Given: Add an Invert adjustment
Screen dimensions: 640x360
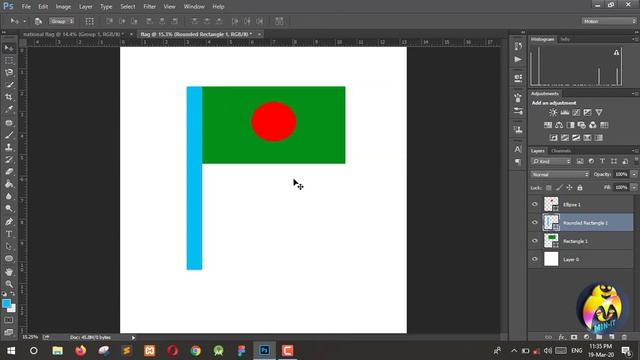Looking at the screenshot, I should [x=553, y=138].
